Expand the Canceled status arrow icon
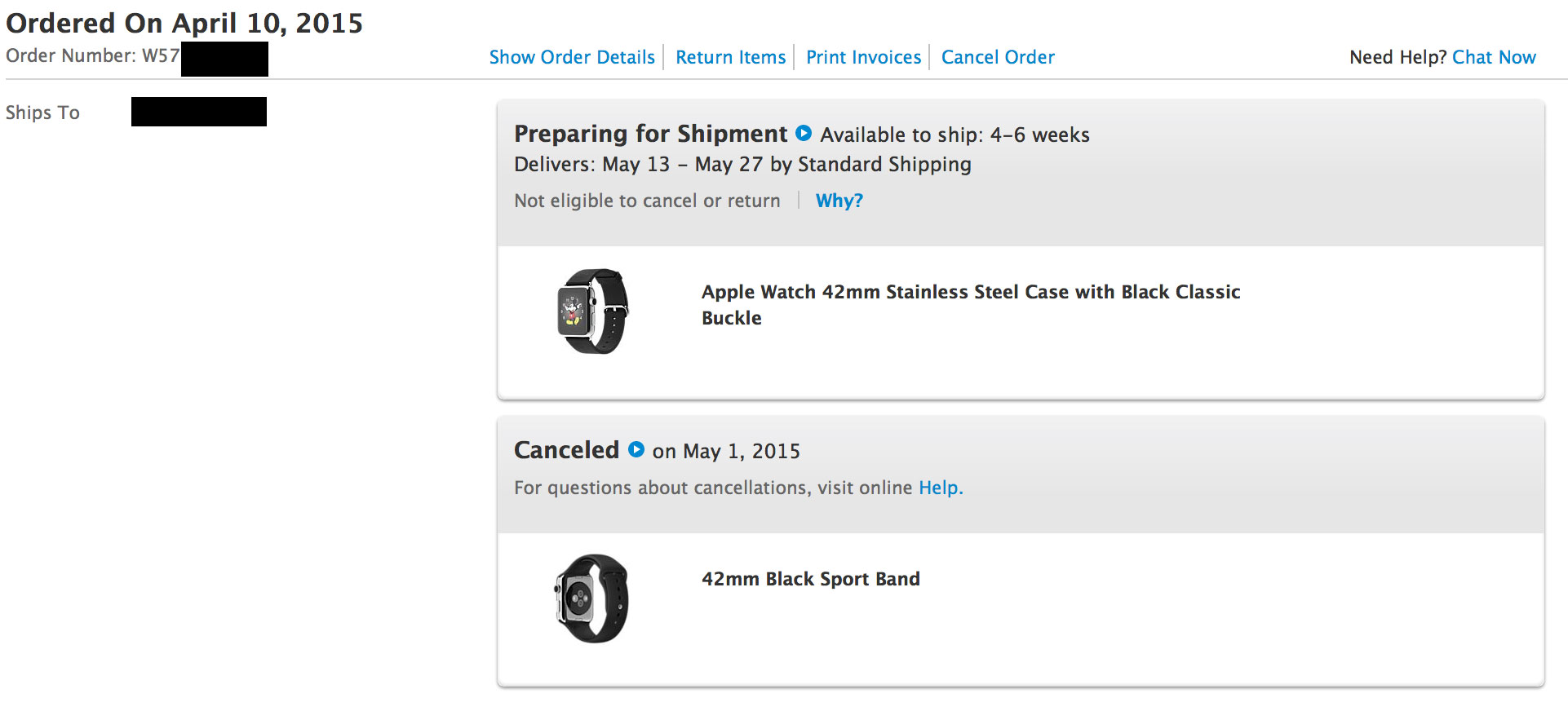 [636, 449]
